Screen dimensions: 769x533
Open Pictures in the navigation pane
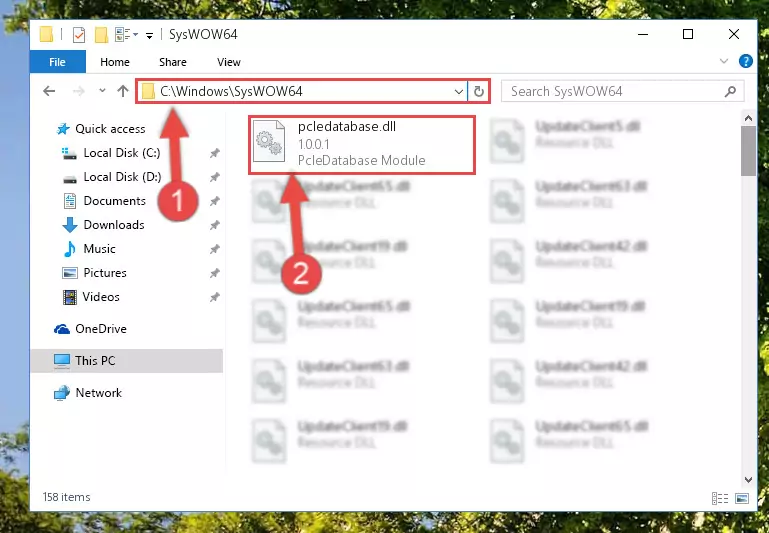pyautogui.click(x=104, y=273)
